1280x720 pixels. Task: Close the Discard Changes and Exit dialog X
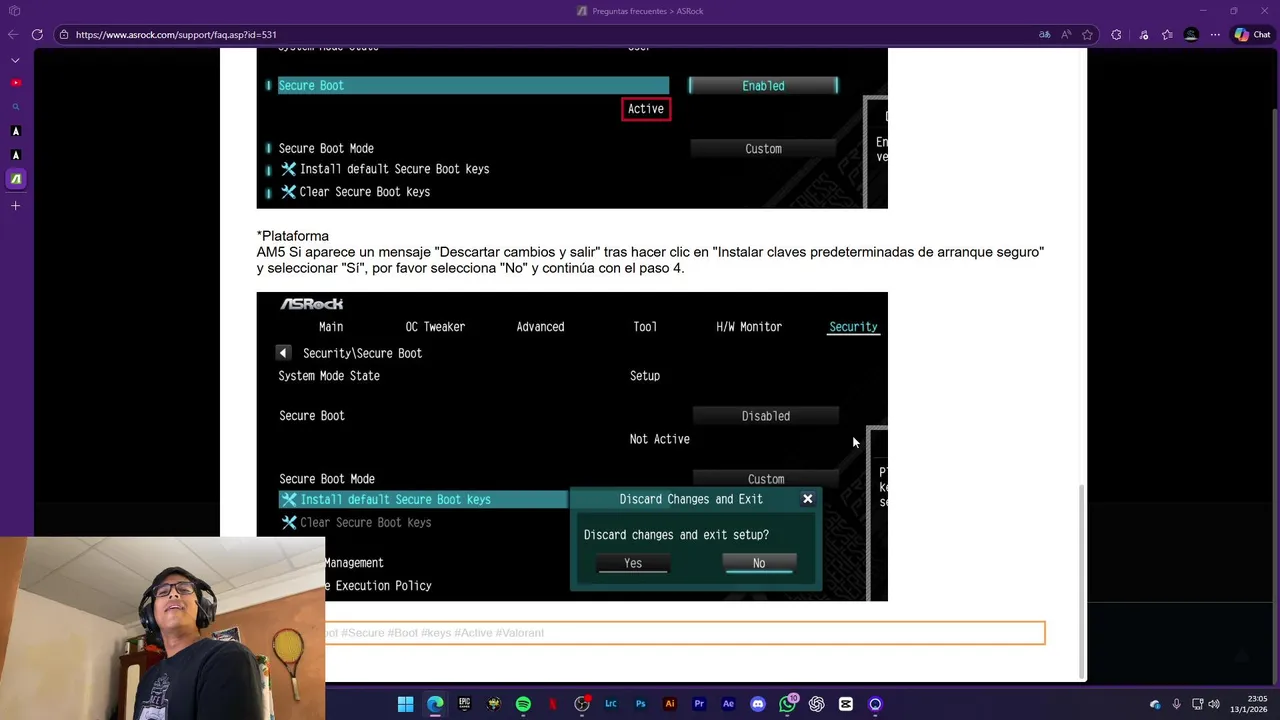tap(807, 499)
